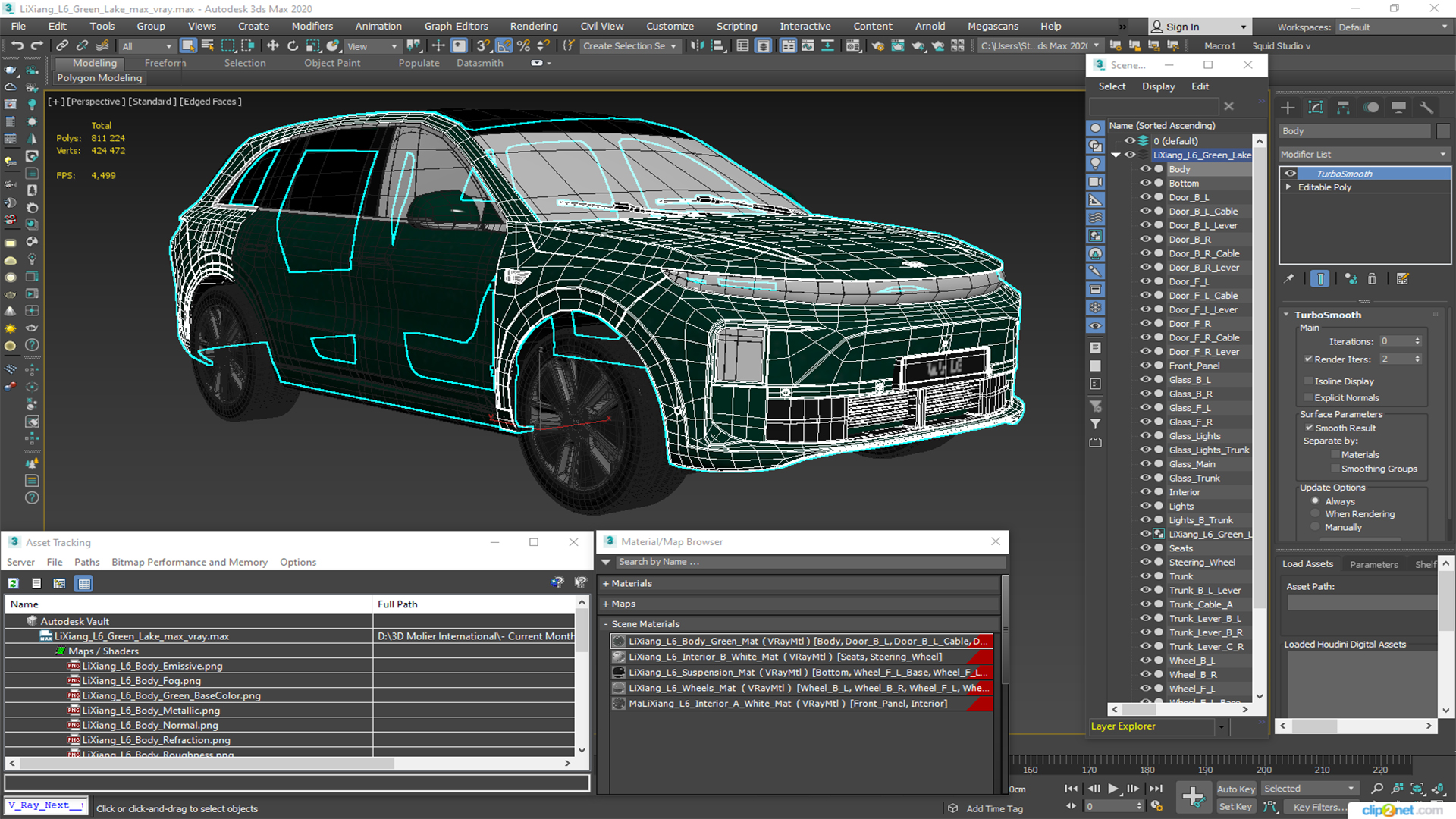Activate the Select and Rotate tool
Image resolution: width=1456 pixels, height=819 pixels.
coord(293,46)
